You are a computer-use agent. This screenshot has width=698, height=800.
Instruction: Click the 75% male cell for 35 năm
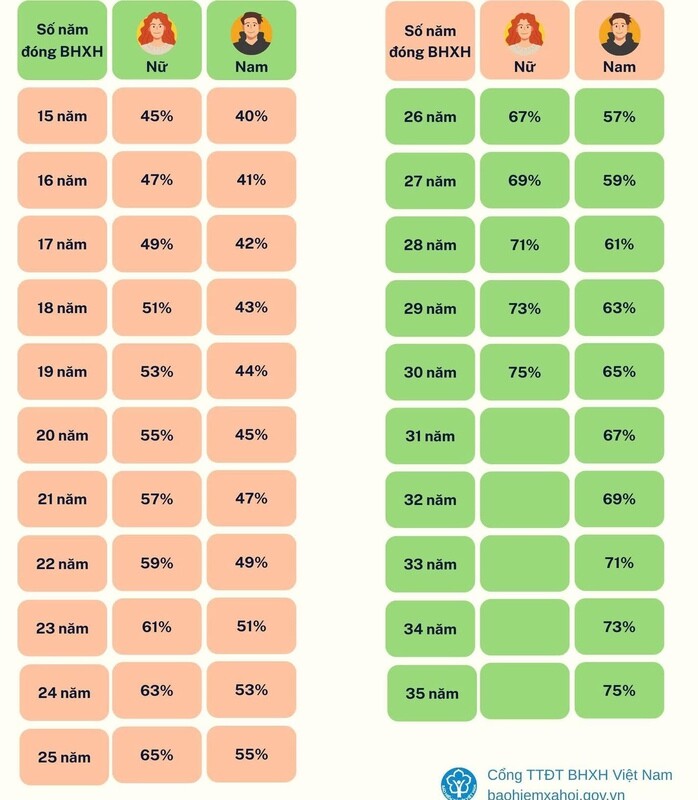[x=619, y=690]
